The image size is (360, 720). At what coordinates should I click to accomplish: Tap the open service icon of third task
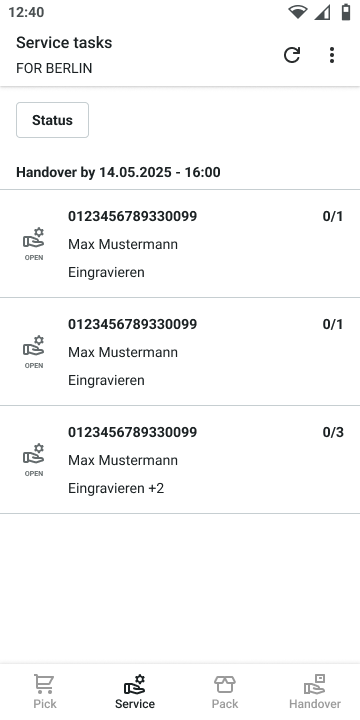point(34,460)
